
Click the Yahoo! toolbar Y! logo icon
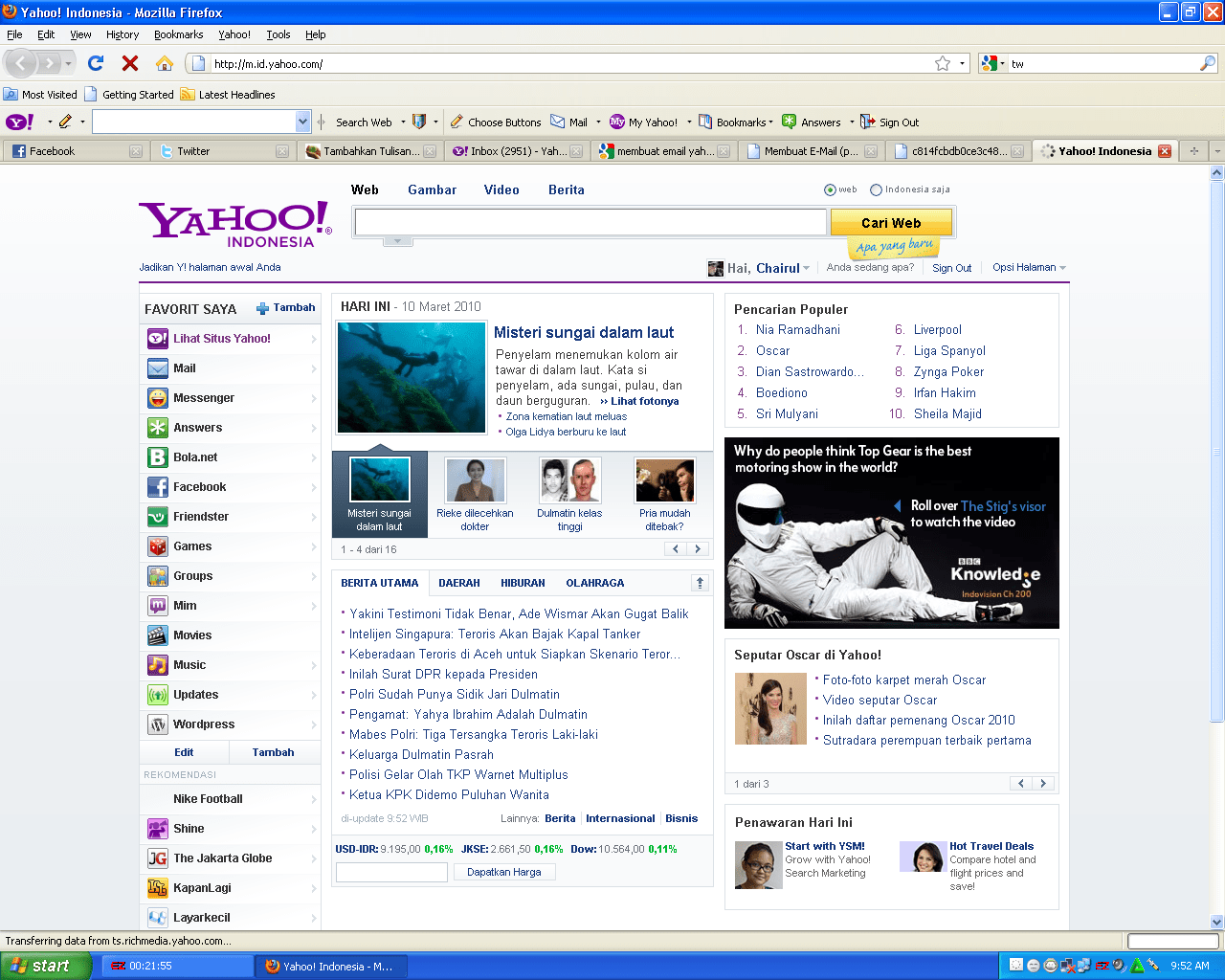[20, 122]
